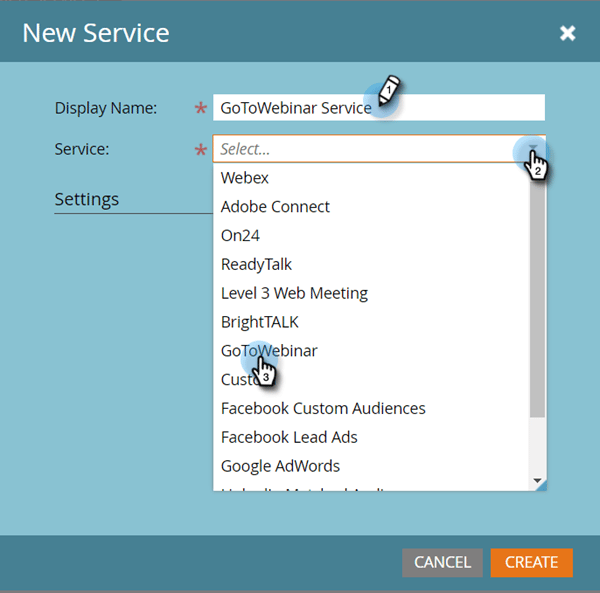Choose Level 3 Web Meeting
The width and height of the screenshot is (600, 593).
tap(371, 293)
